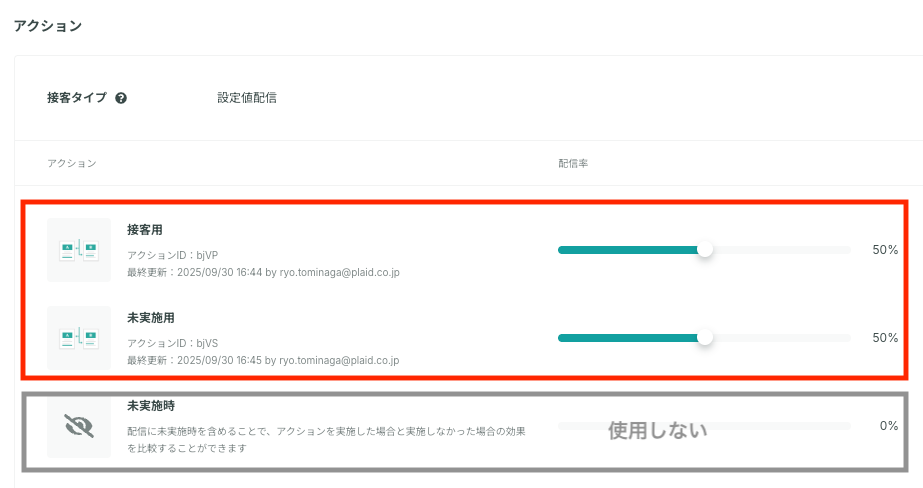Click the 未実施時 row title
Screen dimensions: 923x488
(x=151, y=406)
